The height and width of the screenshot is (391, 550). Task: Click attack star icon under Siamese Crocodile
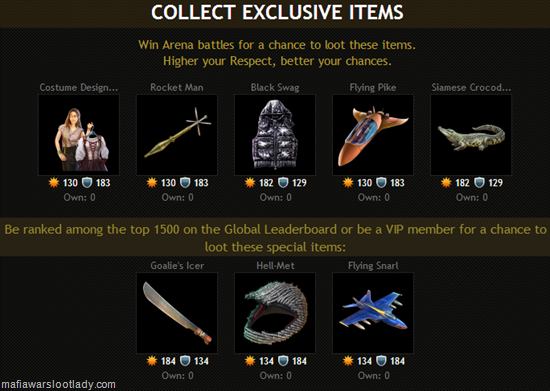(446, 183)
